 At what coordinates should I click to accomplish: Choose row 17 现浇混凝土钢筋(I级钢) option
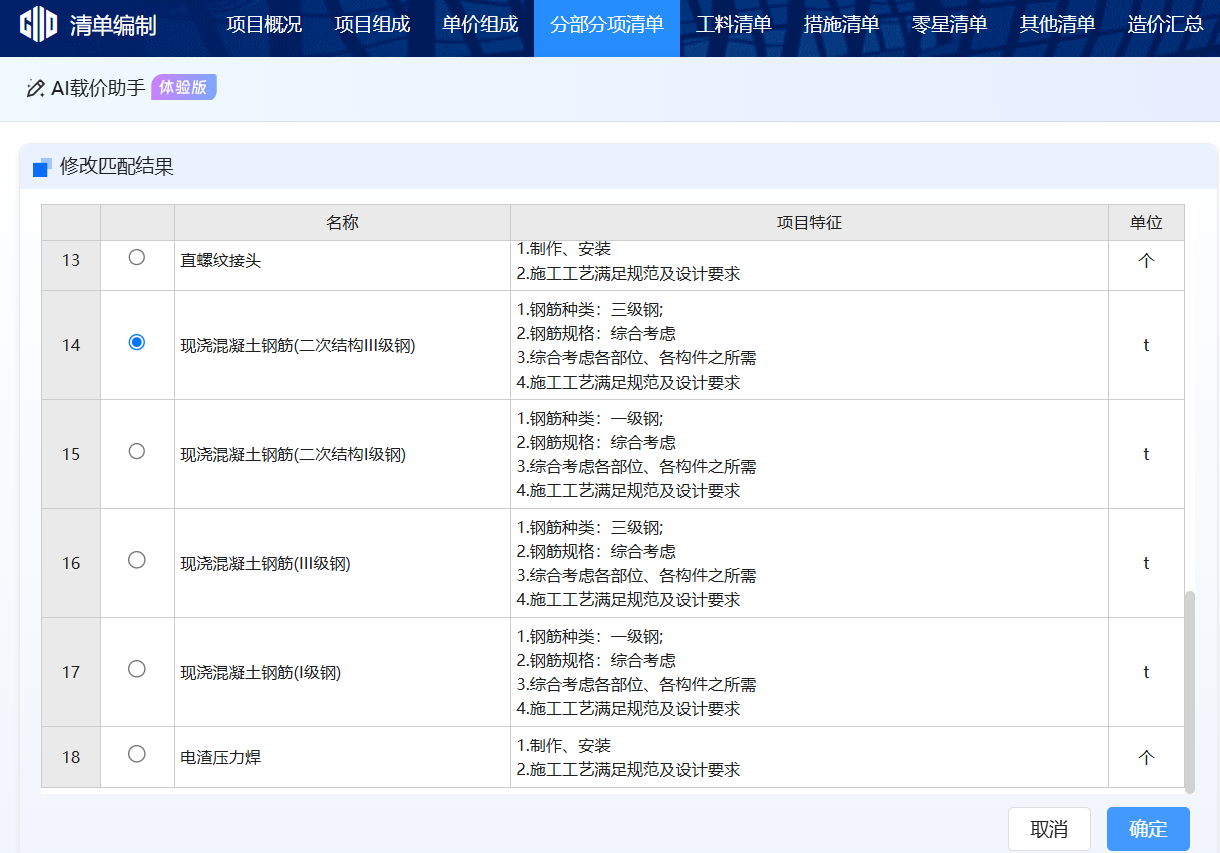coord(137,671)
